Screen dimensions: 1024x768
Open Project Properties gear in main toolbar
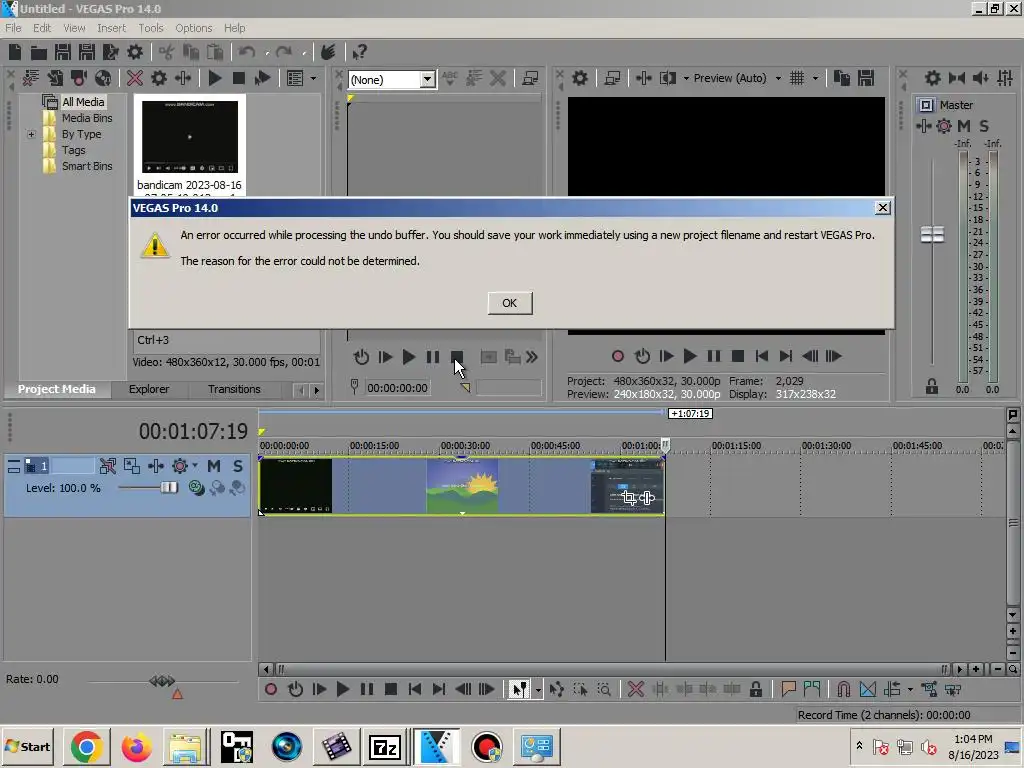(135, 52)
